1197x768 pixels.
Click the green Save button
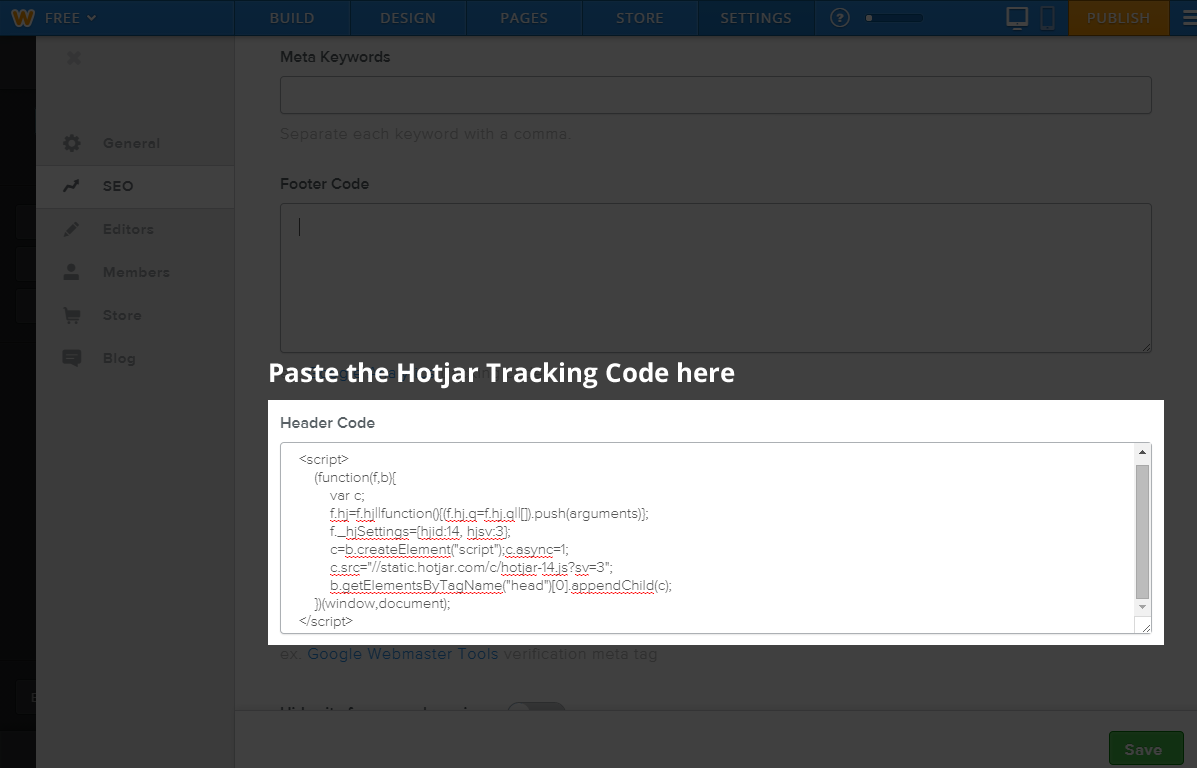tap(1146, 749)
